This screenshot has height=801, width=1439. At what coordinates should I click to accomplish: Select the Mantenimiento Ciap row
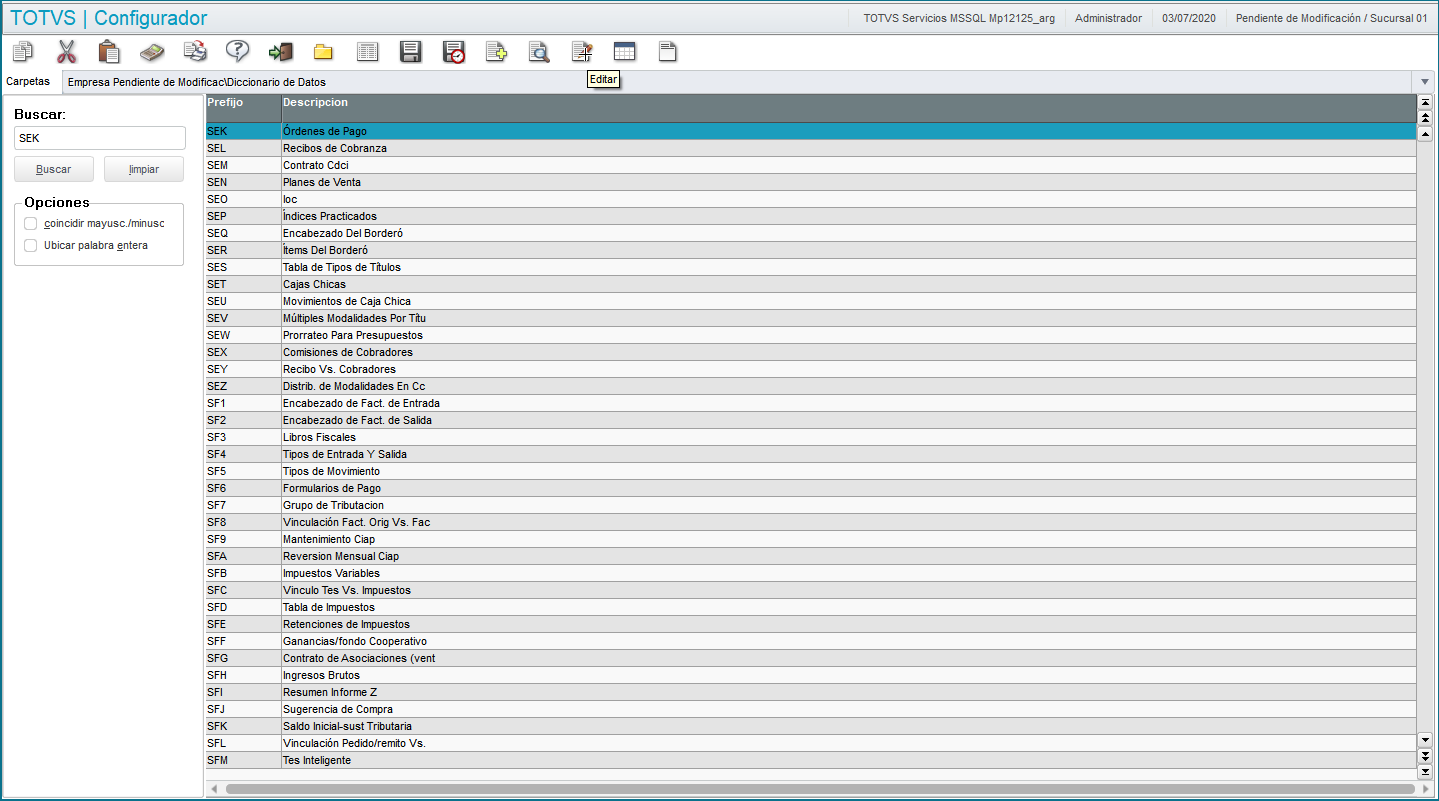(x=811, y=539)
